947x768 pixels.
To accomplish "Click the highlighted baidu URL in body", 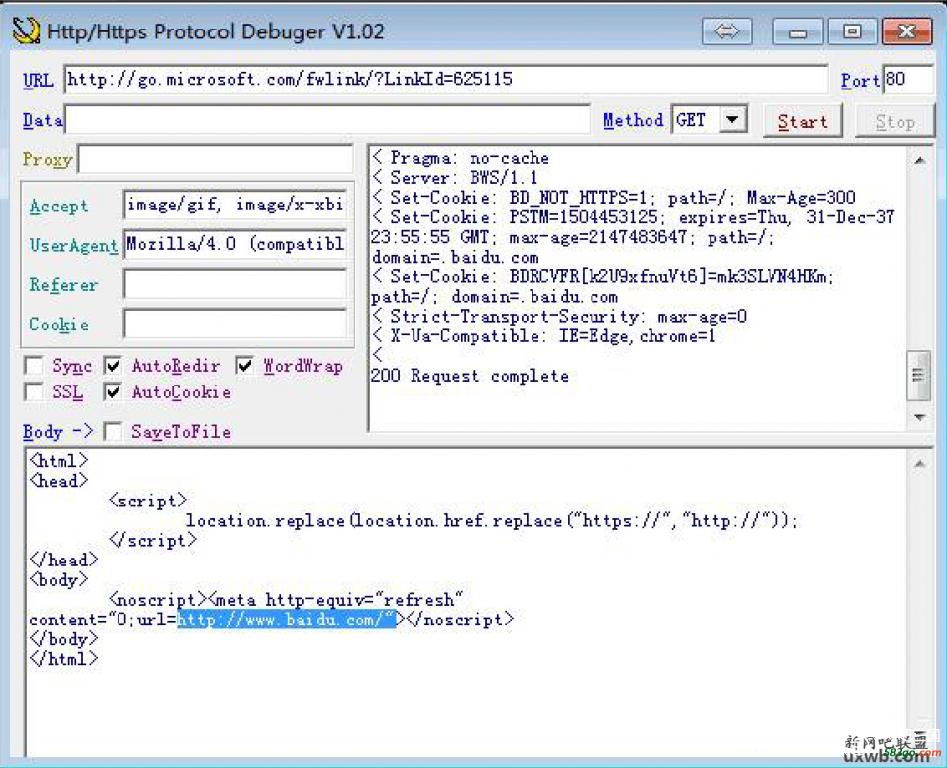I will coord(286,619).
